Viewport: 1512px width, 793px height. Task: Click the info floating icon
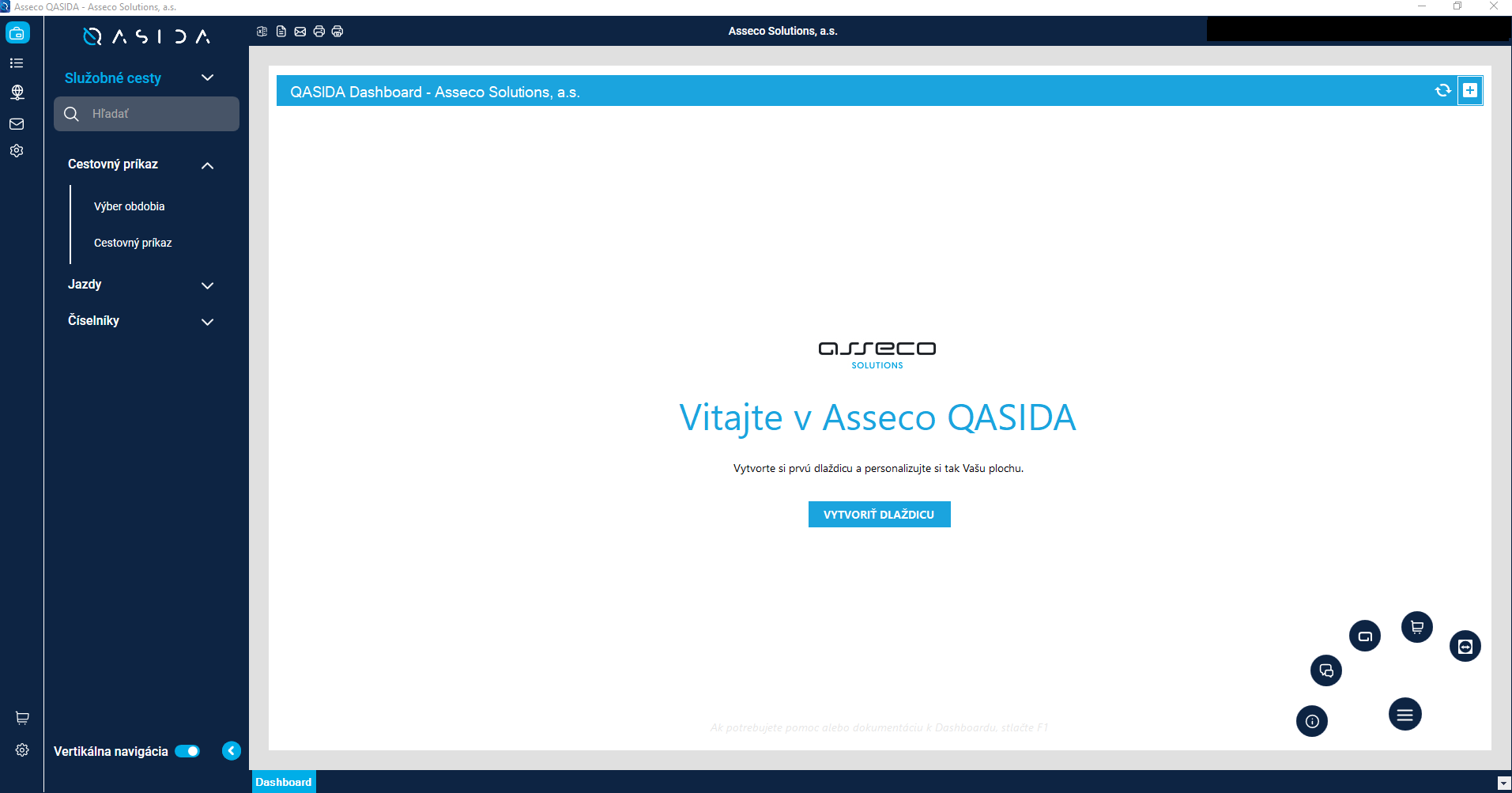tap(1312, 721)
